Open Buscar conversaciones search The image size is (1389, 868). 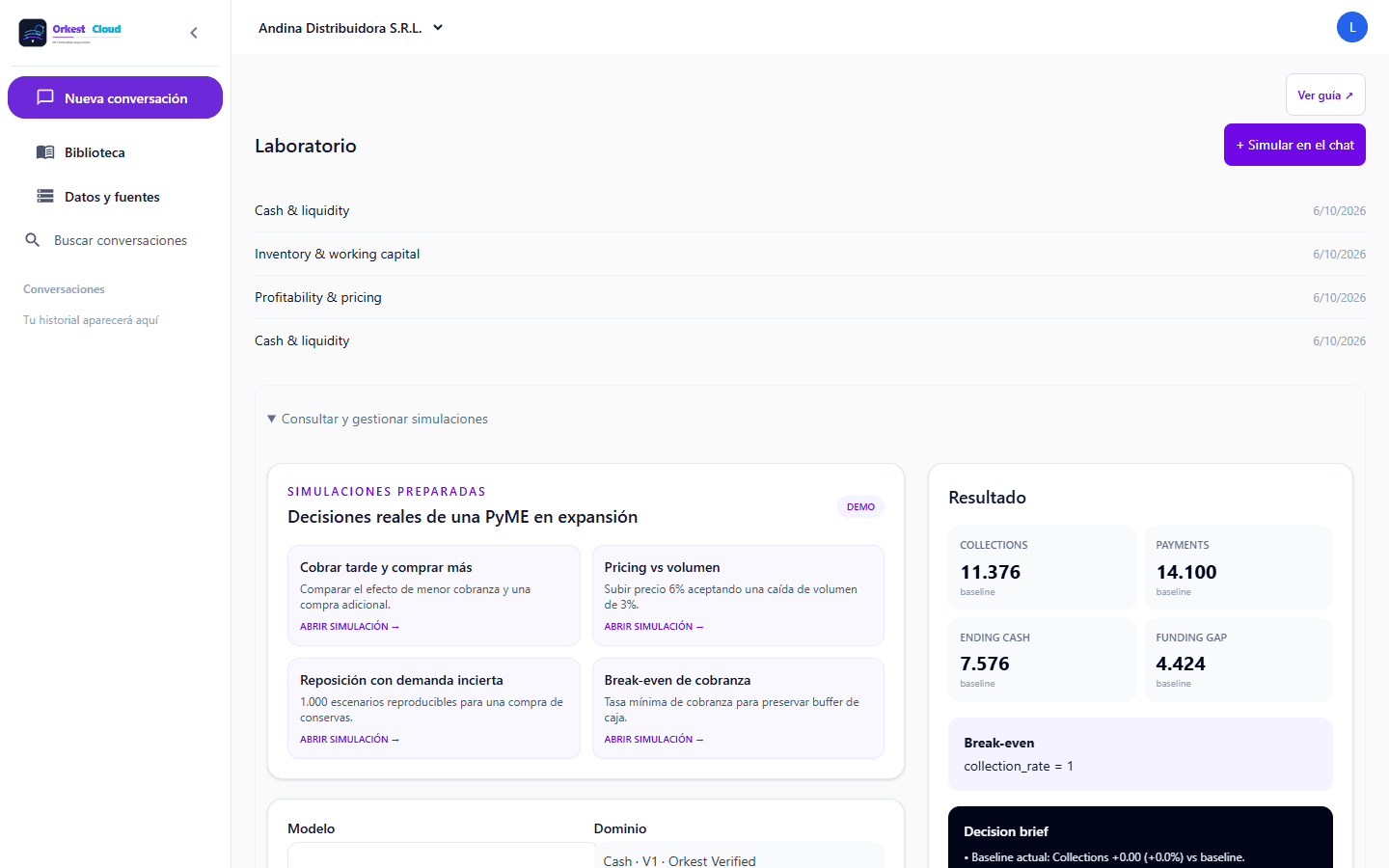point(115,240)
